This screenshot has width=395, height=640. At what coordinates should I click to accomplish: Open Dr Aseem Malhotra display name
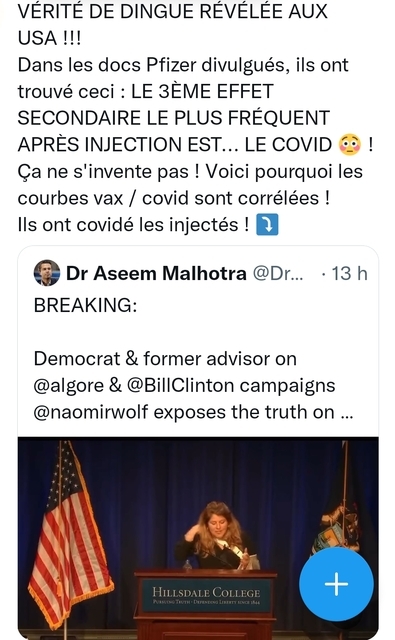coord(156,273)
